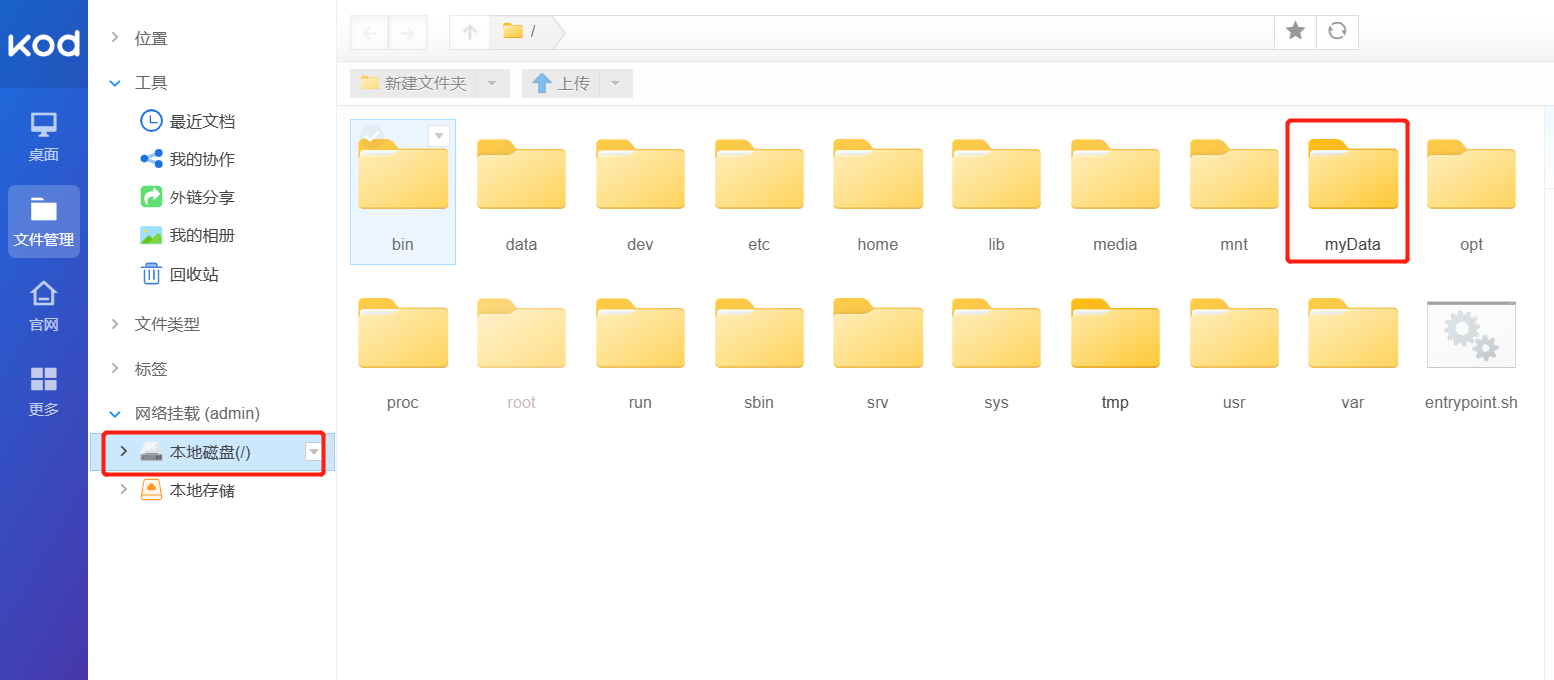Viewport: 1554px width, 680px height.
Task: Open 最近文档 recent documents
Action: click(201, 121)
